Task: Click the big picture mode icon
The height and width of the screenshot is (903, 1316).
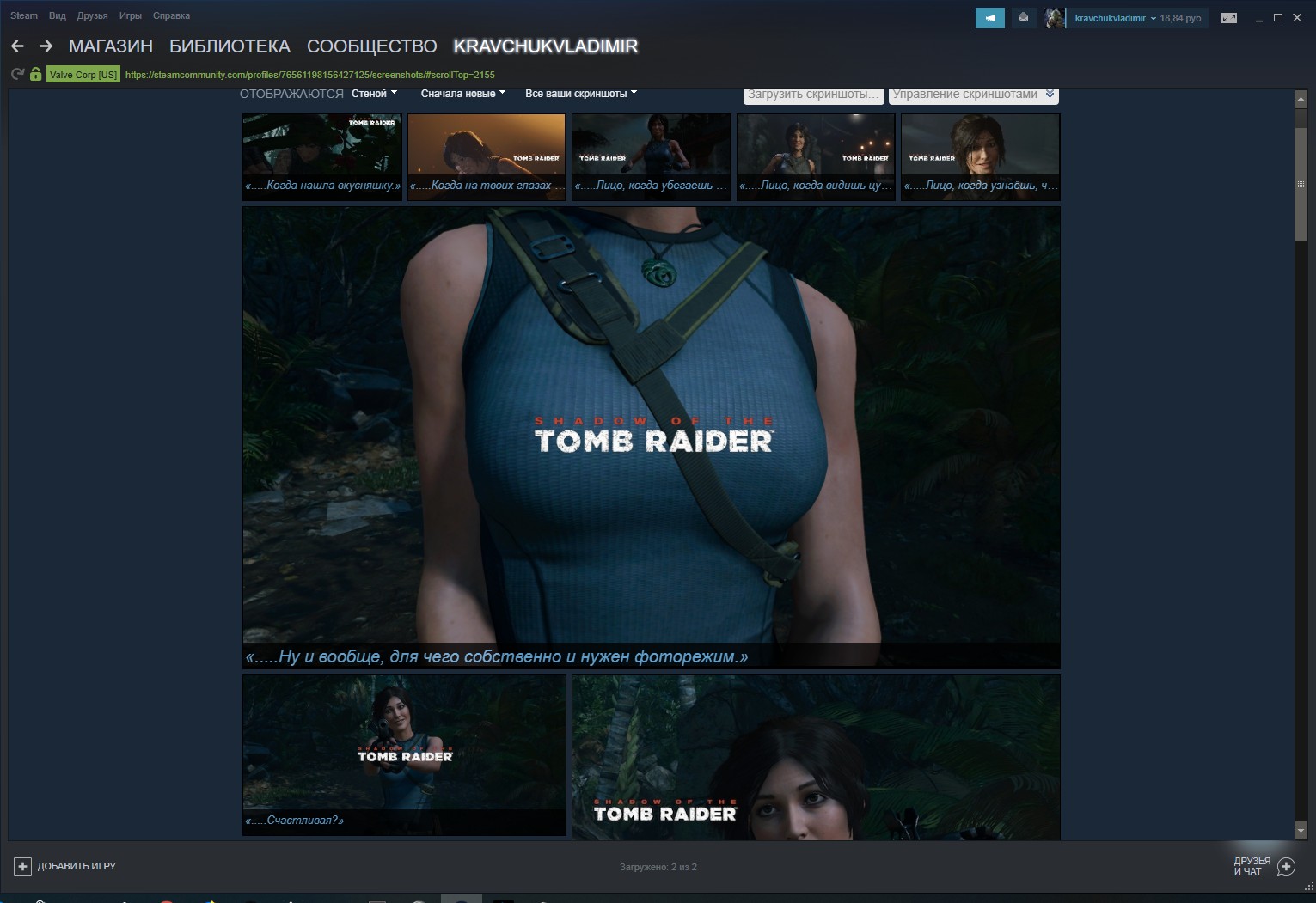Action: point(1227,17)
